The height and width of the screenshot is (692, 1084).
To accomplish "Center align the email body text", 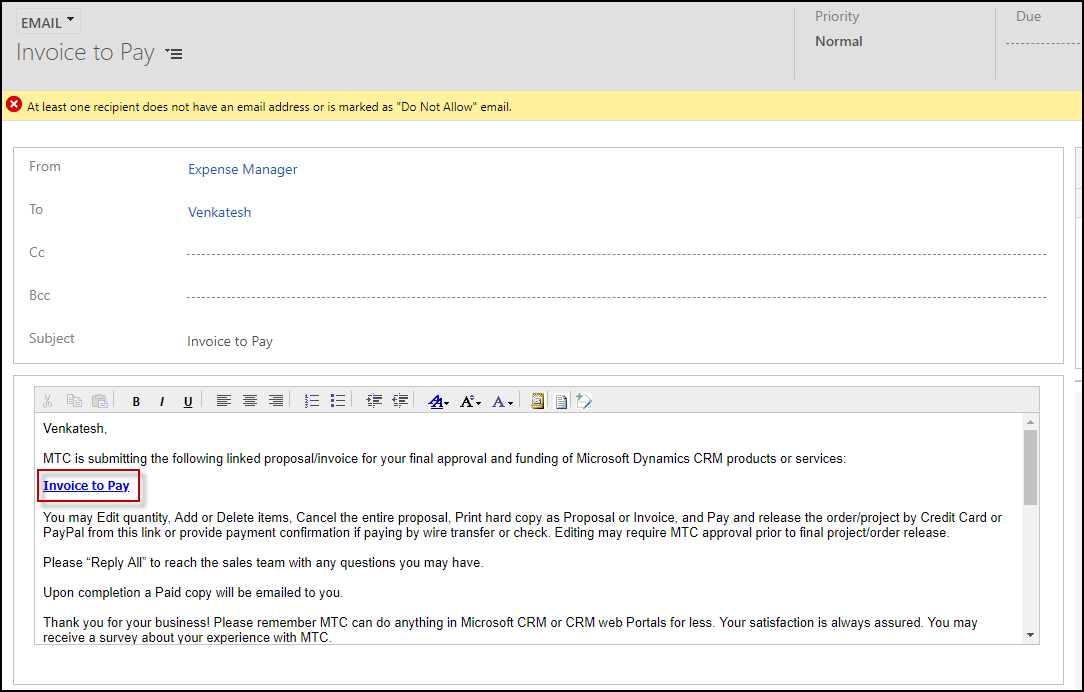I will [x=250, y=401].
